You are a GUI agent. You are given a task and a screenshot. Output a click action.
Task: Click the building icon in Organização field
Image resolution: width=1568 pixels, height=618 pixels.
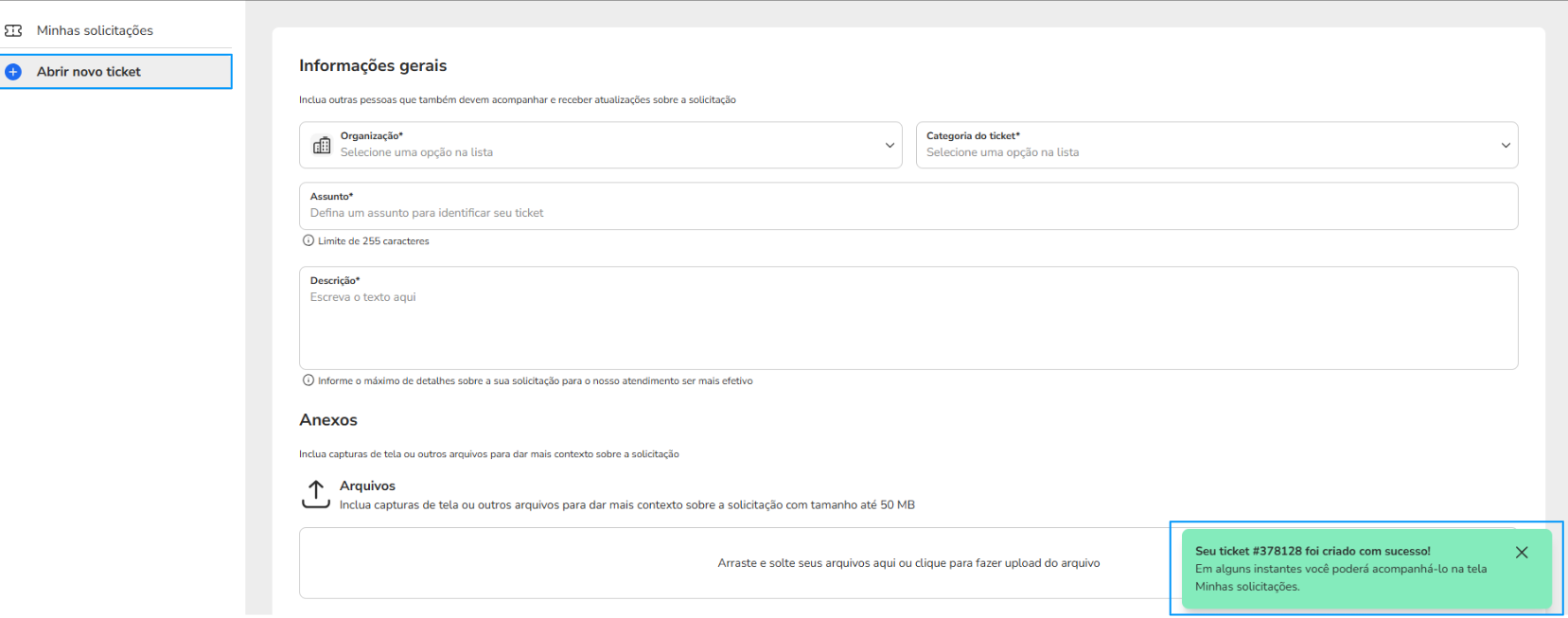click(322, 145)
